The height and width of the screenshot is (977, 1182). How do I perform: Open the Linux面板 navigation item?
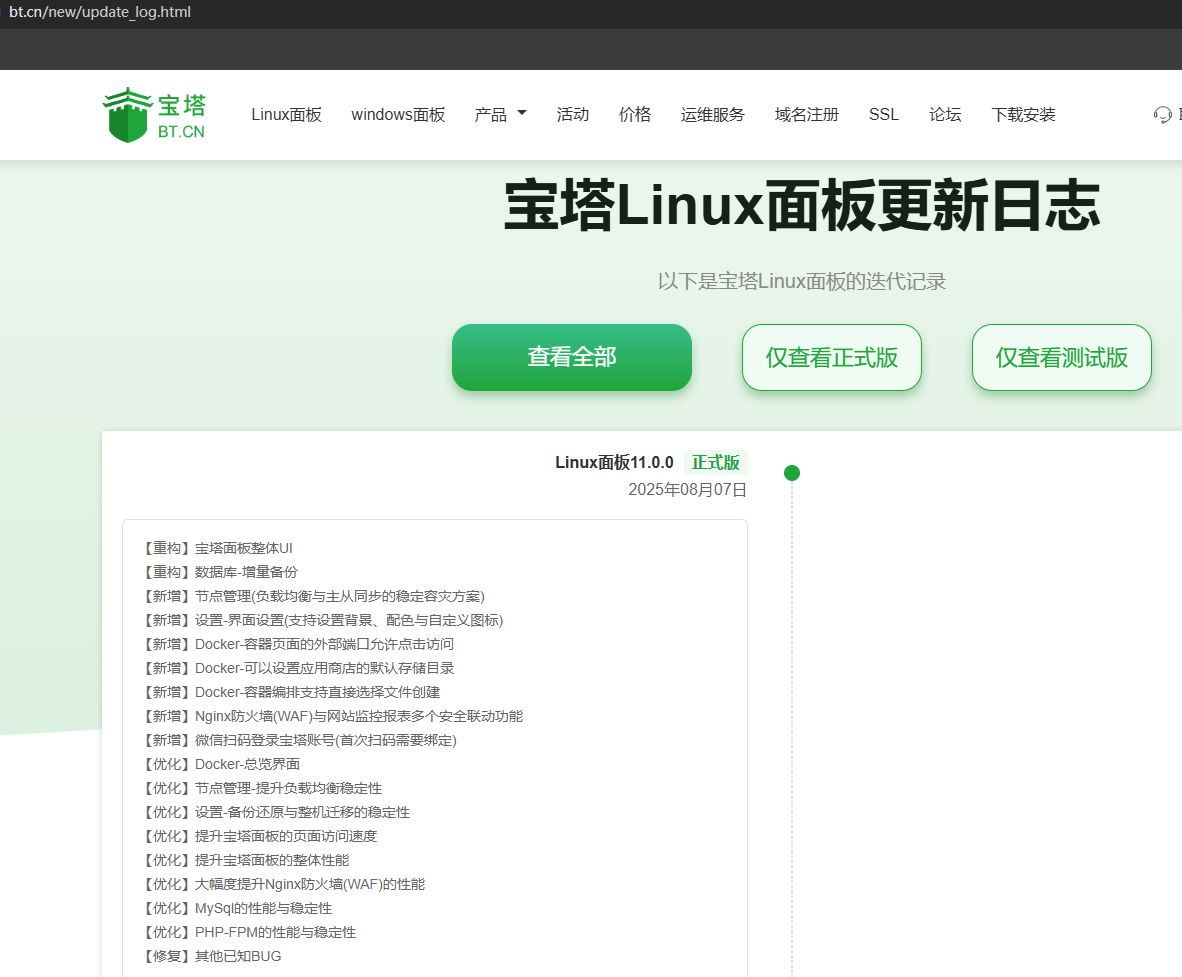click(287, 114)
